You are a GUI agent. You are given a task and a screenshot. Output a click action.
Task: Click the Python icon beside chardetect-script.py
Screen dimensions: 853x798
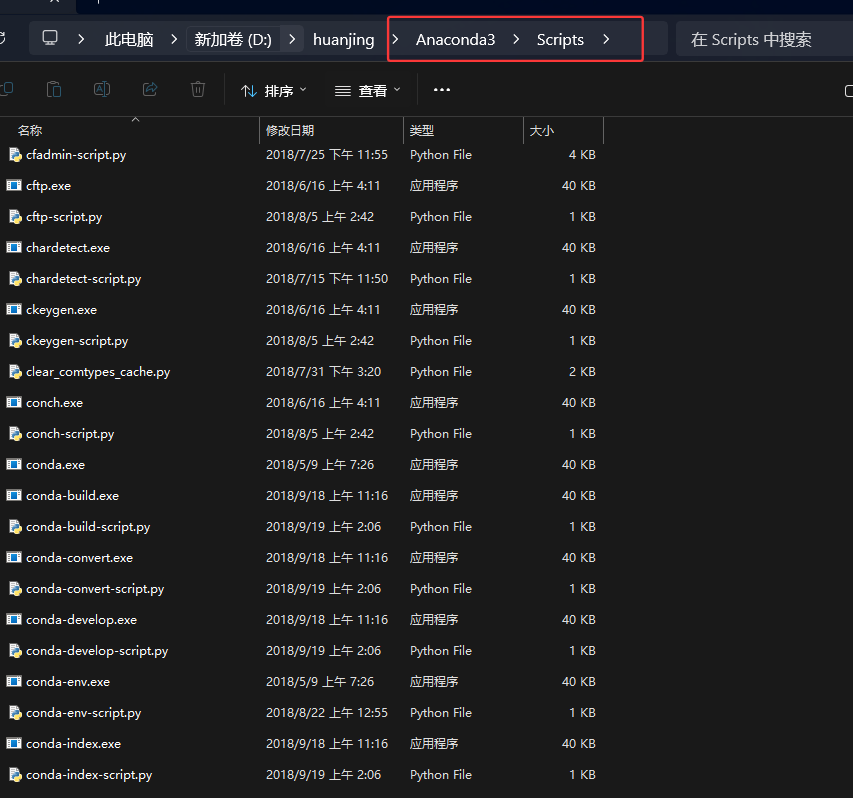point(15,279)
